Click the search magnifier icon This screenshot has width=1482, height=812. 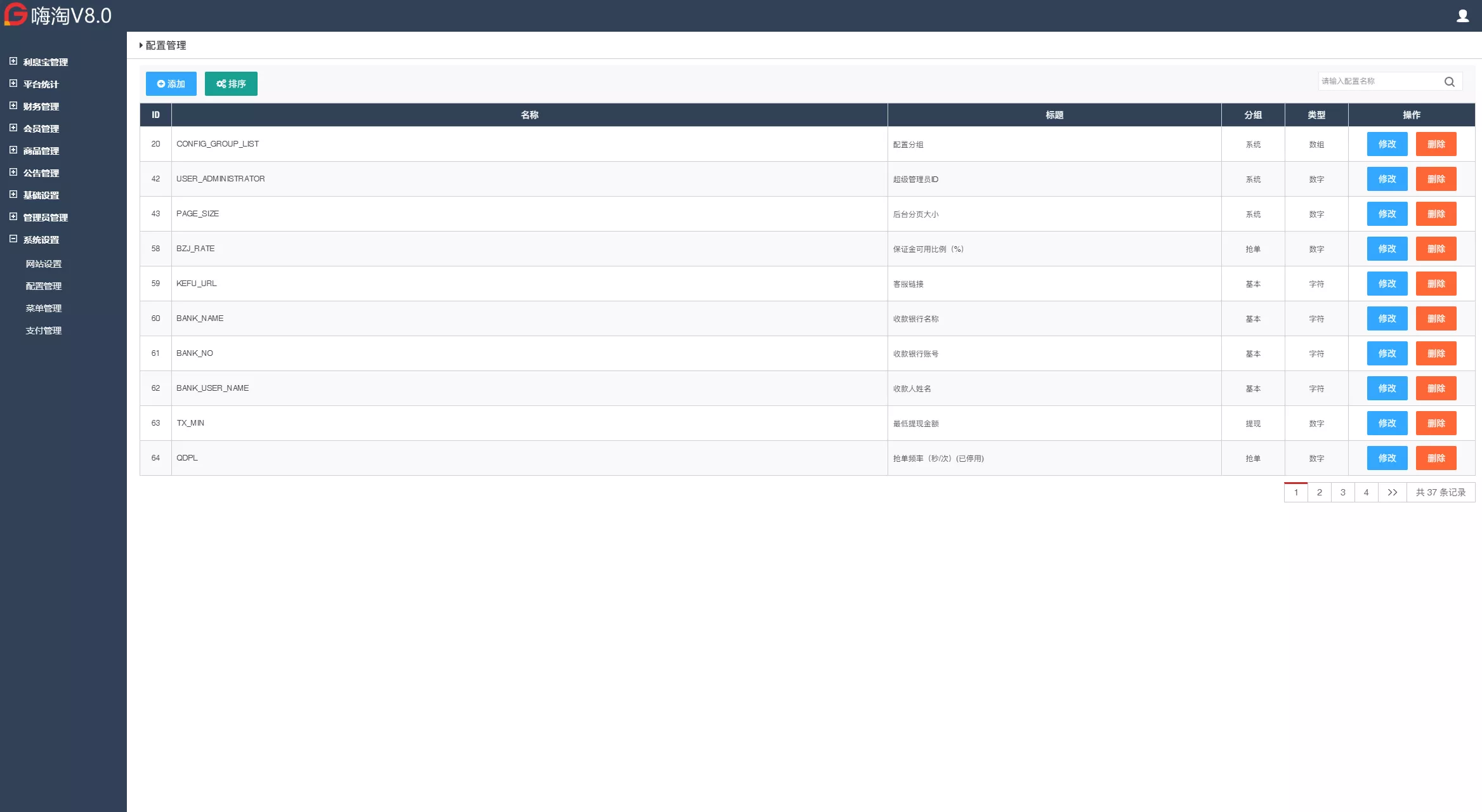(x=1449, y=82)
